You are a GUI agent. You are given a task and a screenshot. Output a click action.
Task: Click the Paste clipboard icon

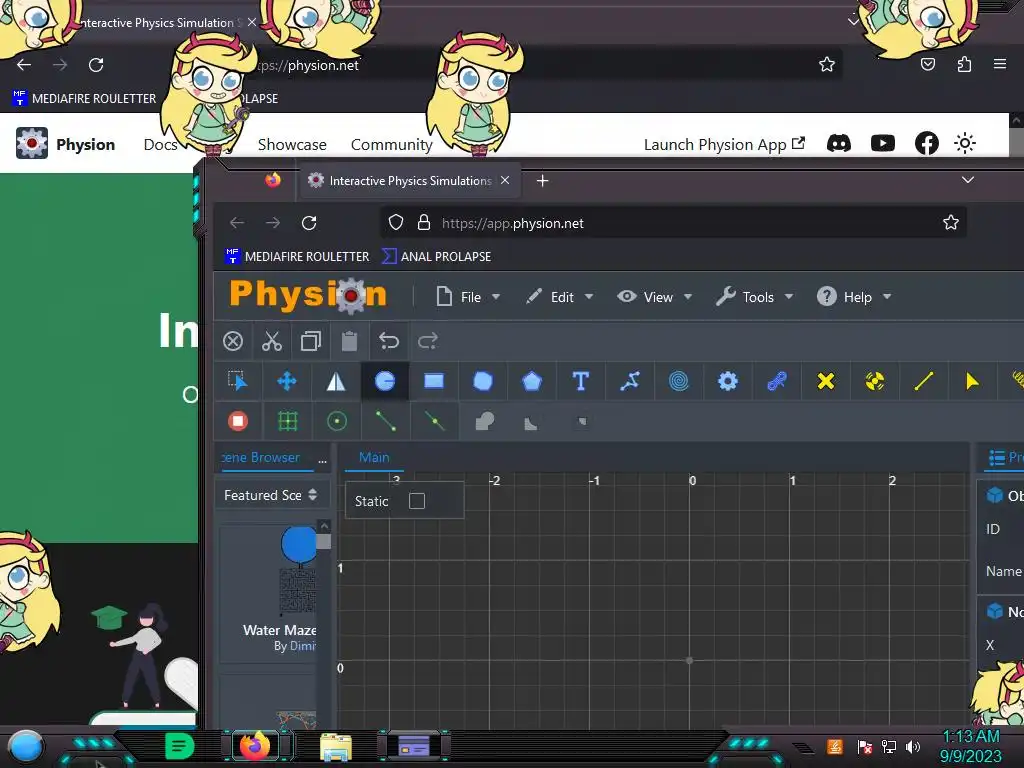349,341
